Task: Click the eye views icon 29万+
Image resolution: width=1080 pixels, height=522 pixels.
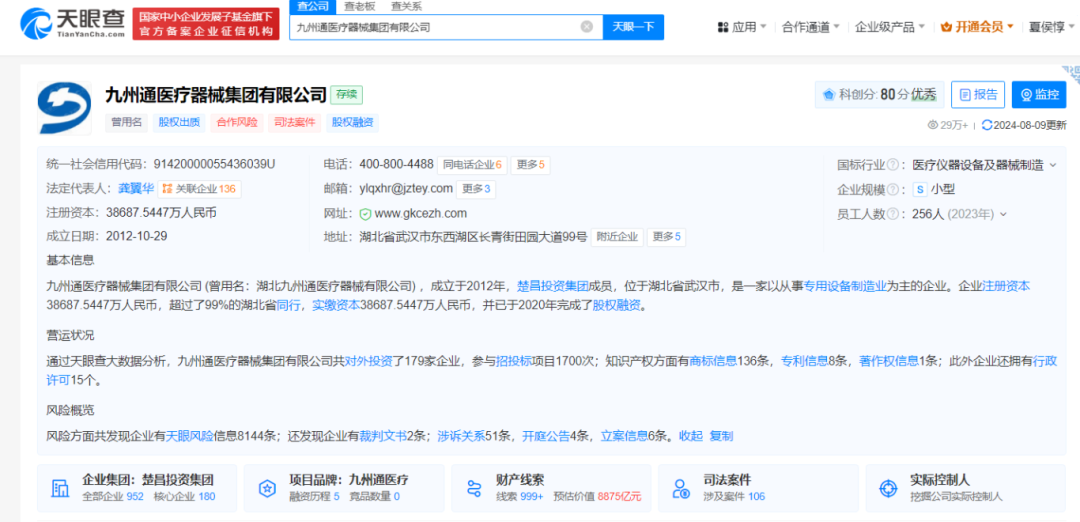Action: [x=933, y=125]
